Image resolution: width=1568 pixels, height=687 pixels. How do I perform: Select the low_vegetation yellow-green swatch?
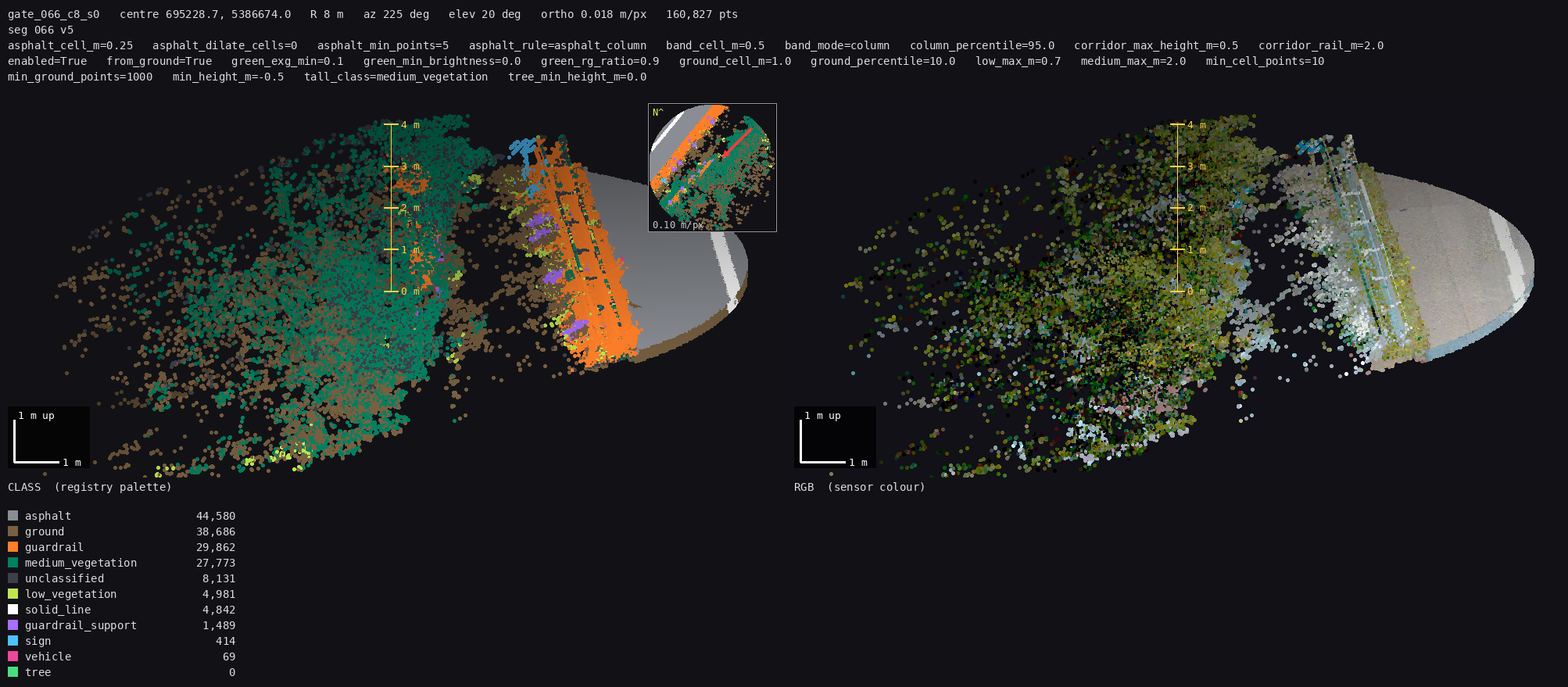tap(13, 594)
